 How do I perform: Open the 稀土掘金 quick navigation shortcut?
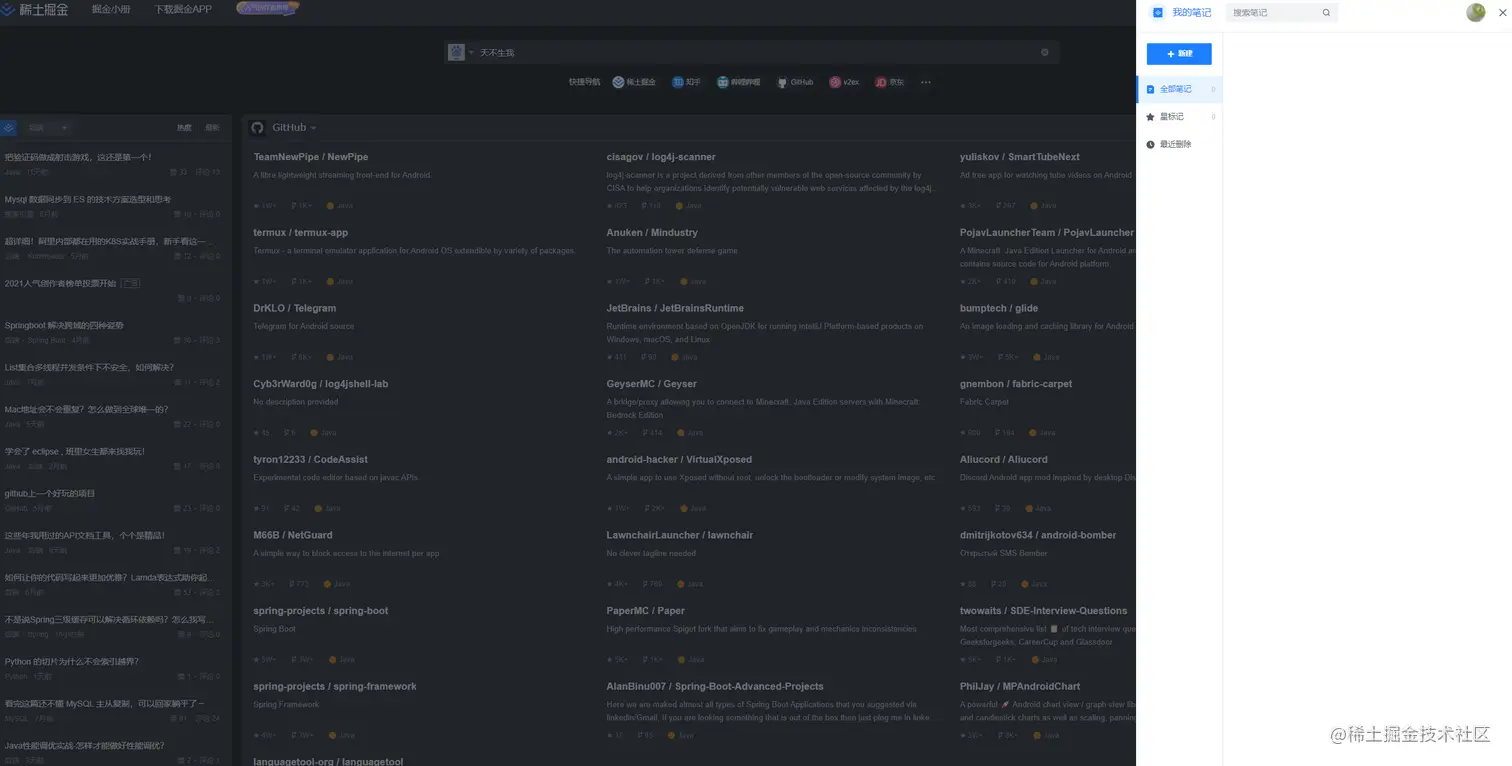(x=634, y=82)
